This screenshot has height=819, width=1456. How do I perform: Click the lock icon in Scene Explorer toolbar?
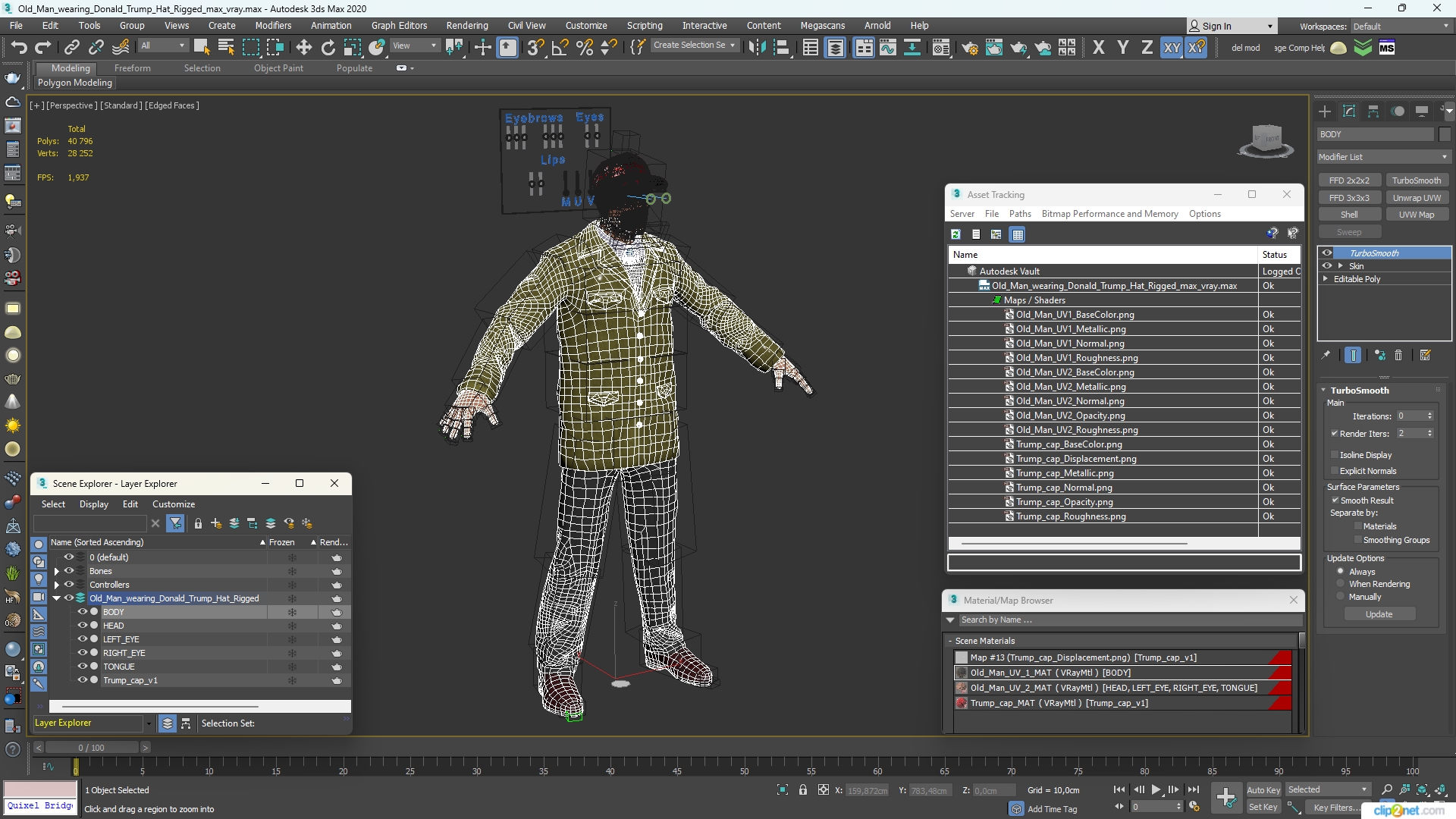(x=198, y=523)
